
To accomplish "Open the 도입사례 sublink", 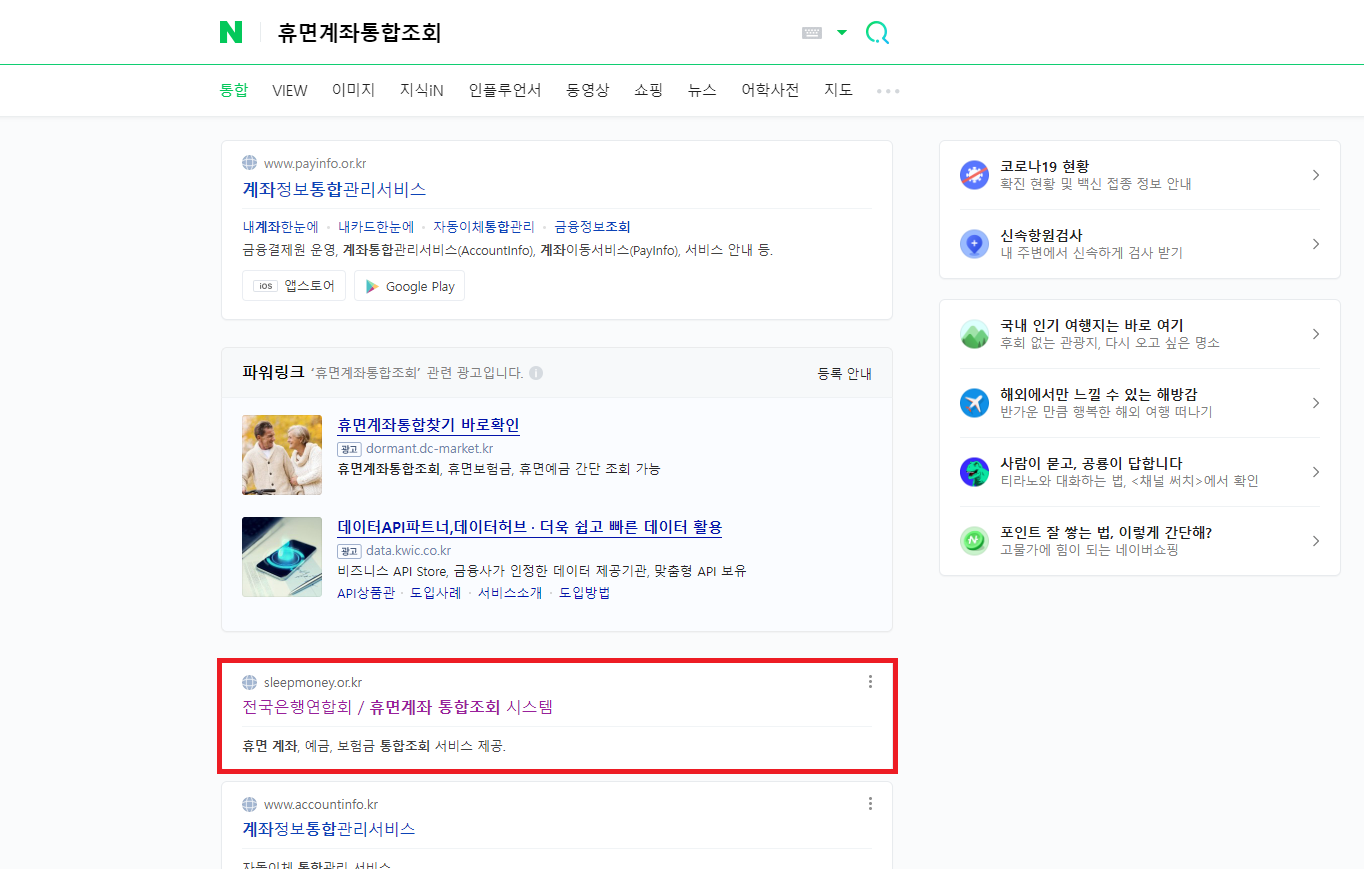I will point(436,592).
